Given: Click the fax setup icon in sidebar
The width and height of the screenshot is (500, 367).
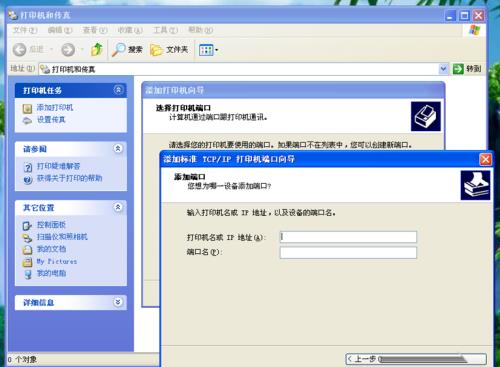Looking at the screenshot, I should pos(27,120).
